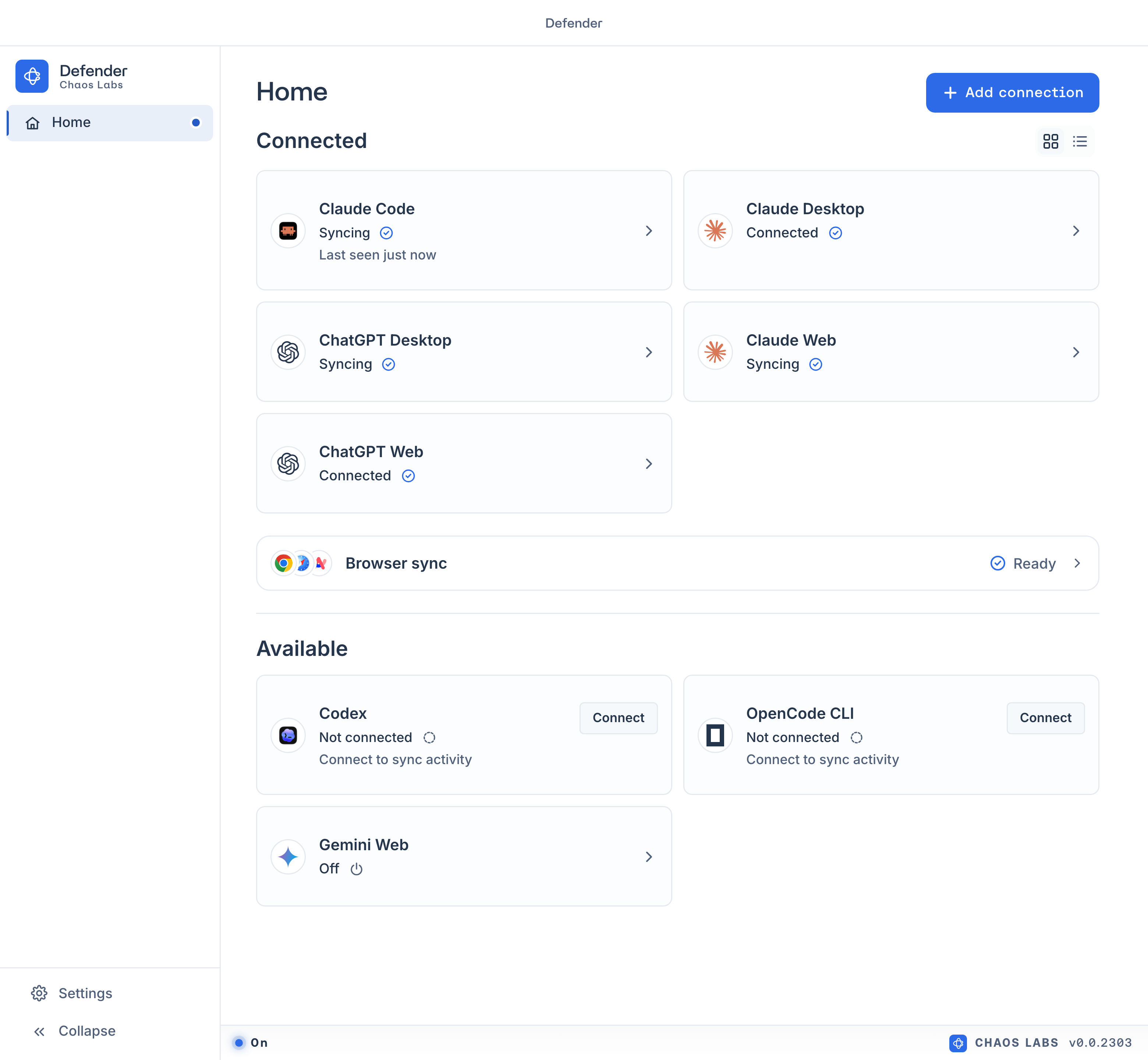The image size is (1148, 1060).
Task: Switch to list view layout
Action: [x=1080, y=142]
